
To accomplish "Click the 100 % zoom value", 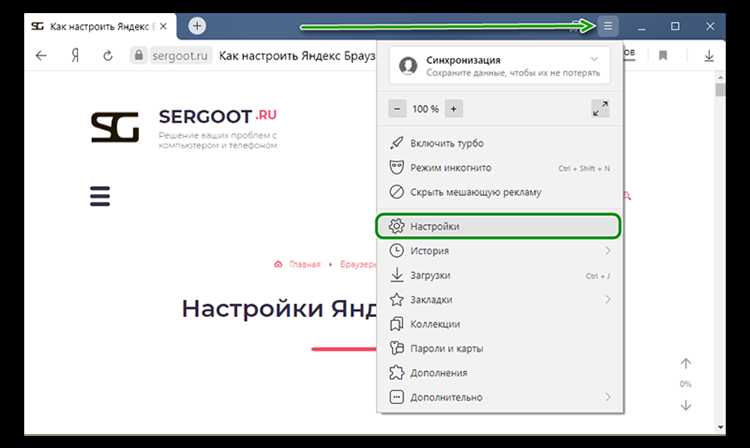I will pyautogui.click(x=425, y=109).
